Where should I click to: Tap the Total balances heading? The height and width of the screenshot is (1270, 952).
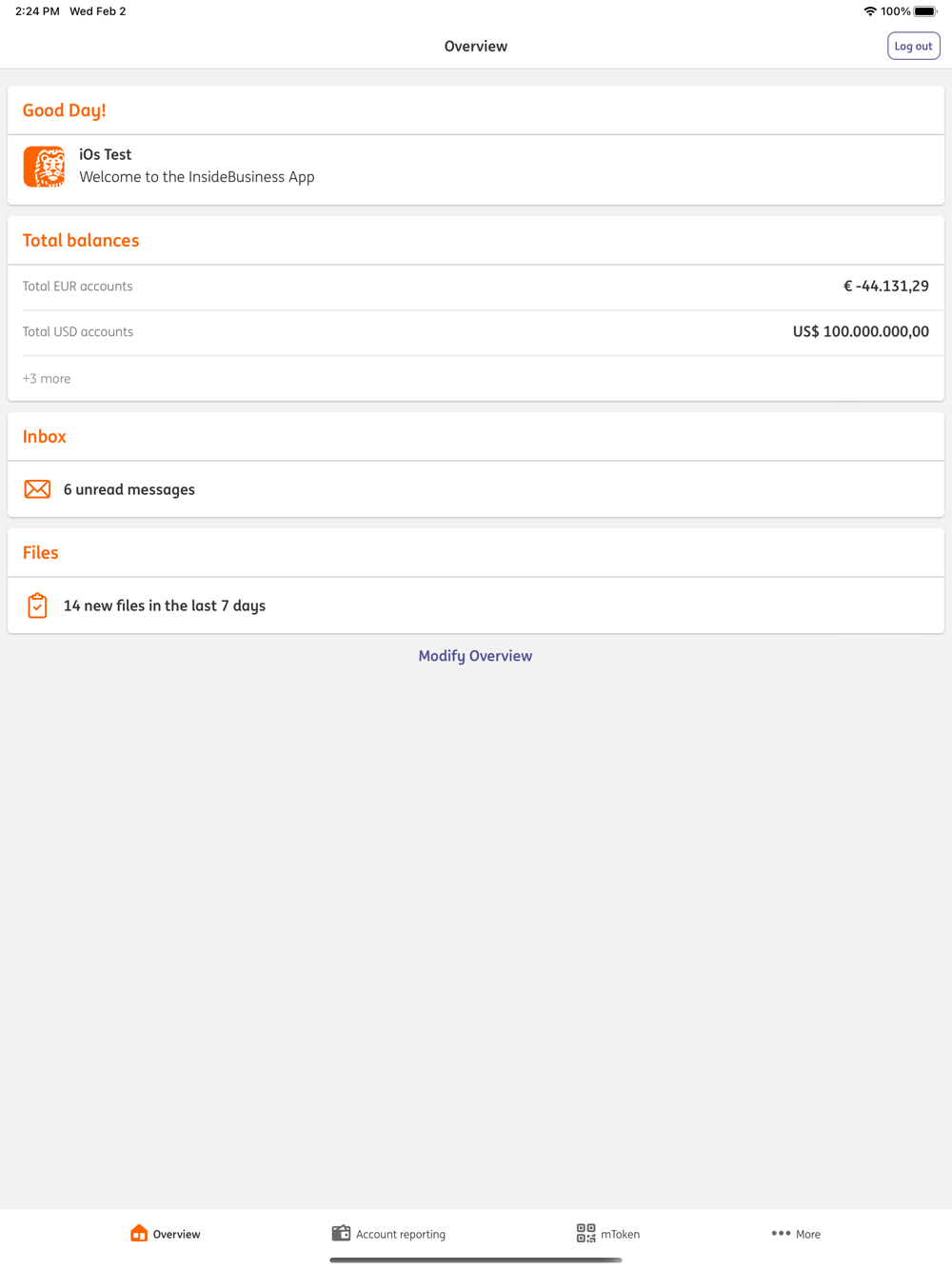pos(81,241)
